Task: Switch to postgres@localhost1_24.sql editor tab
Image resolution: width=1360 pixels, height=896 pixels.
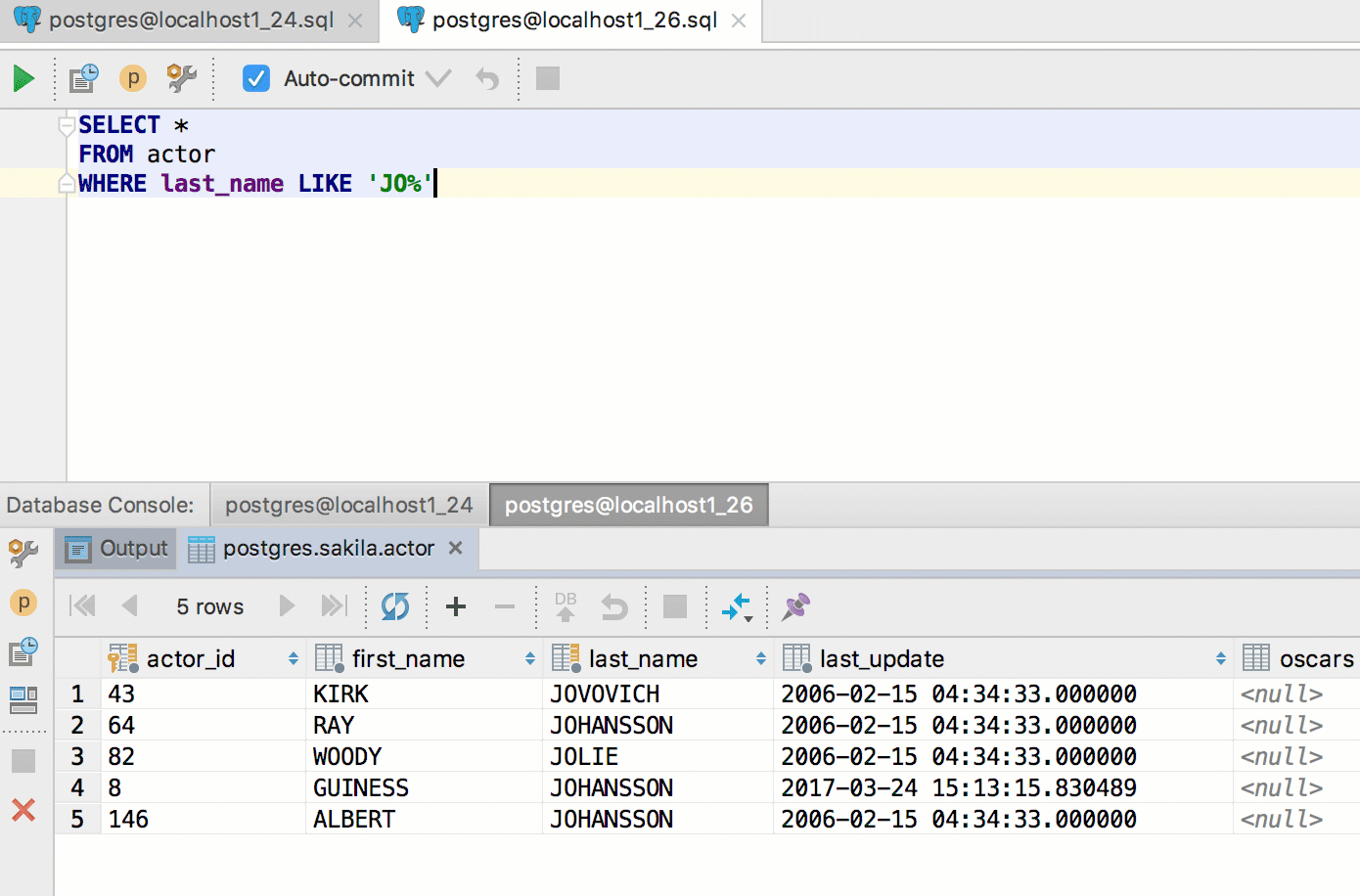Action: pyautogui.click(x=191, y=20)
